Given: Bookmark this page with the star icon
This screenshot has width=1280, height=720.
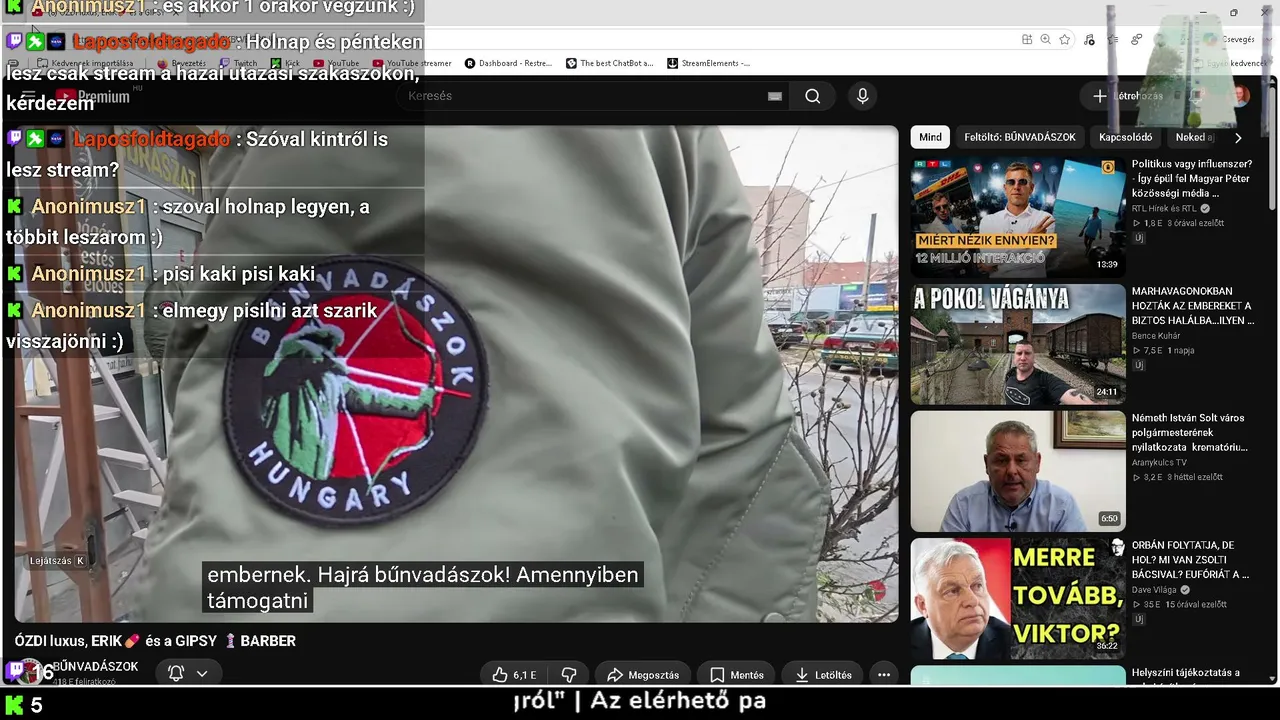Looking at the screenshot, I should pyautogui.click(x=1065, y=39).
